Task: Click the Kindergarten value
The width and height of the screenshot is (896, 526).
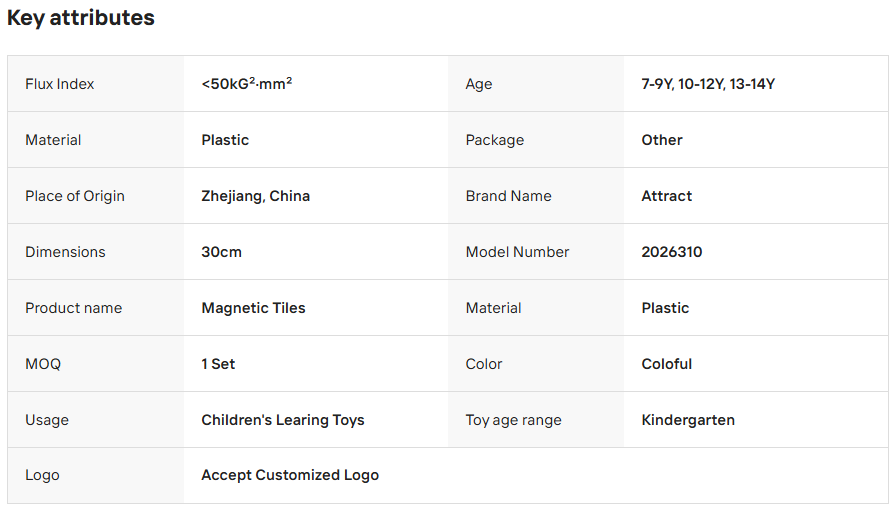Action: 687,420
